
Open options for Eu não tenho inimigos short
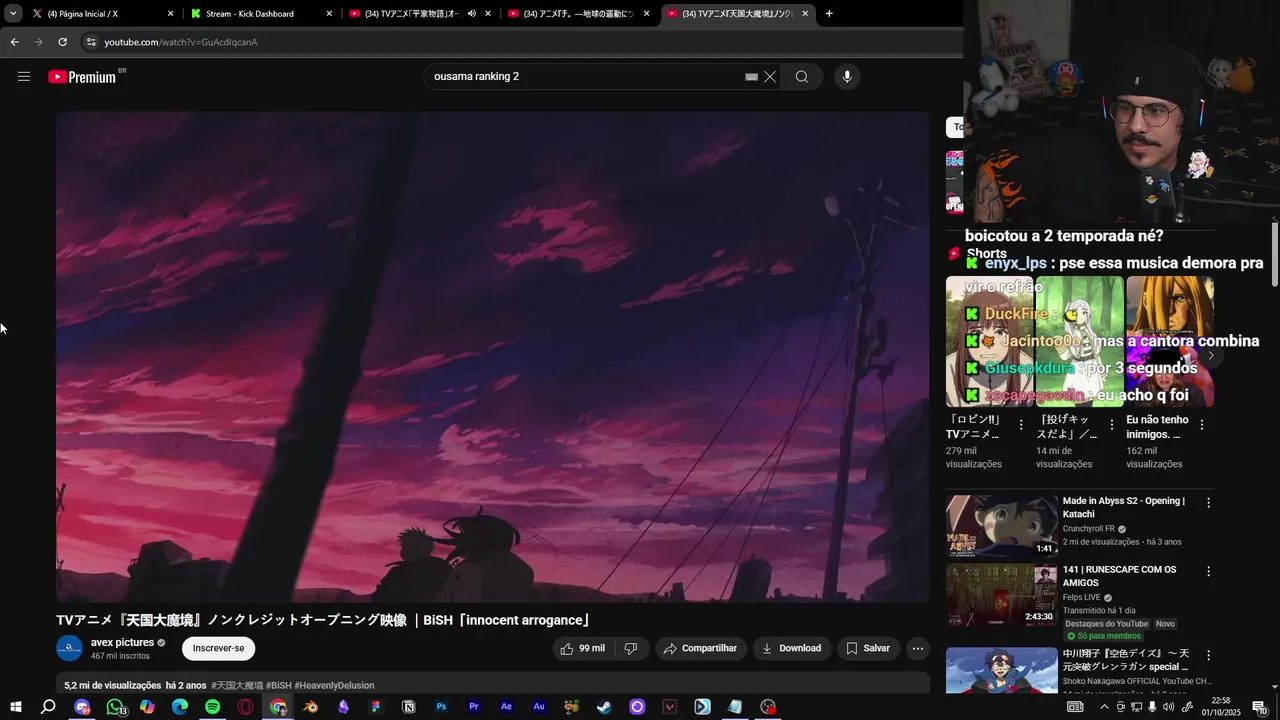coord(1201,425)
